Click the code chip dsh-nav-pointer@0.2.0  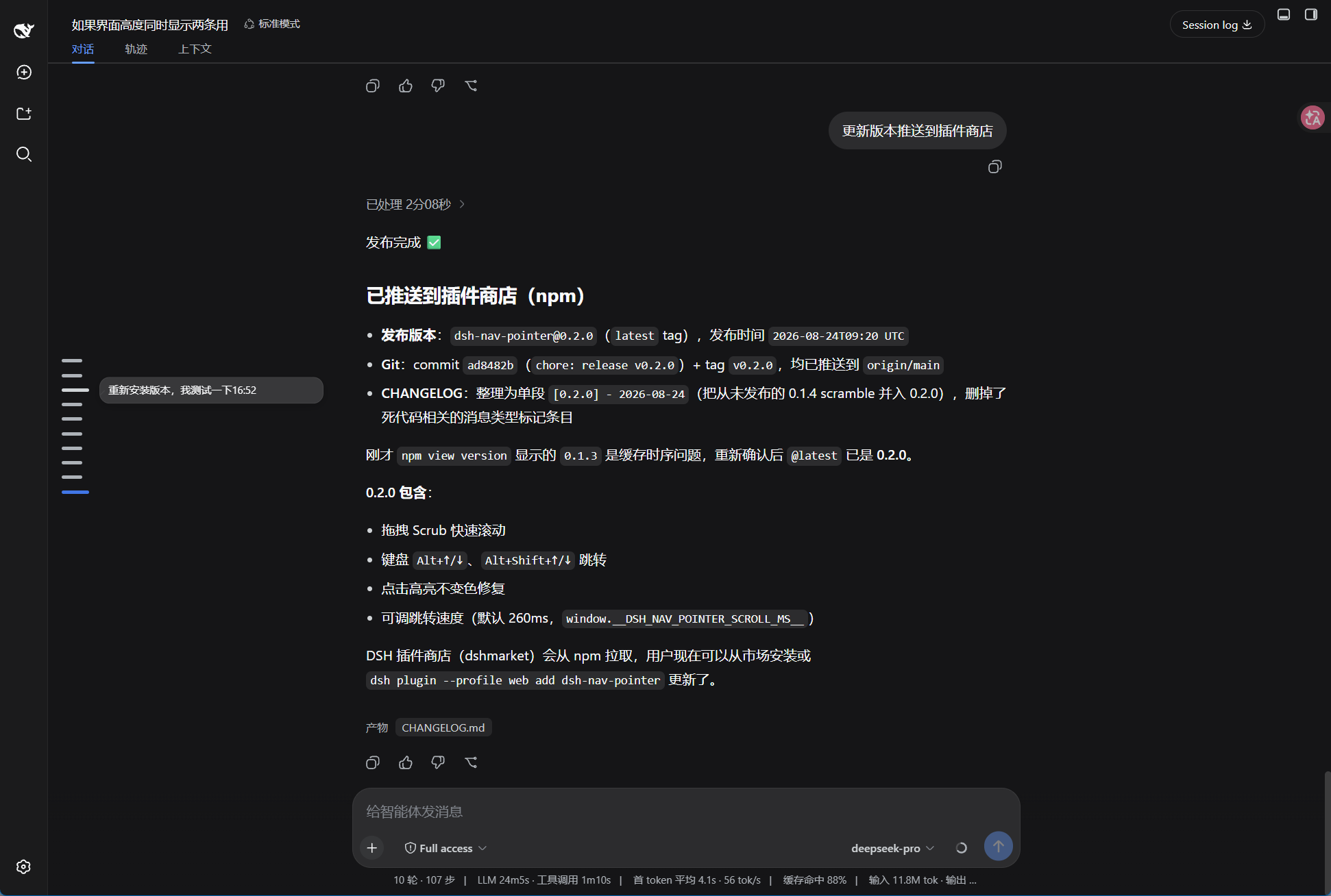(524, 336)
